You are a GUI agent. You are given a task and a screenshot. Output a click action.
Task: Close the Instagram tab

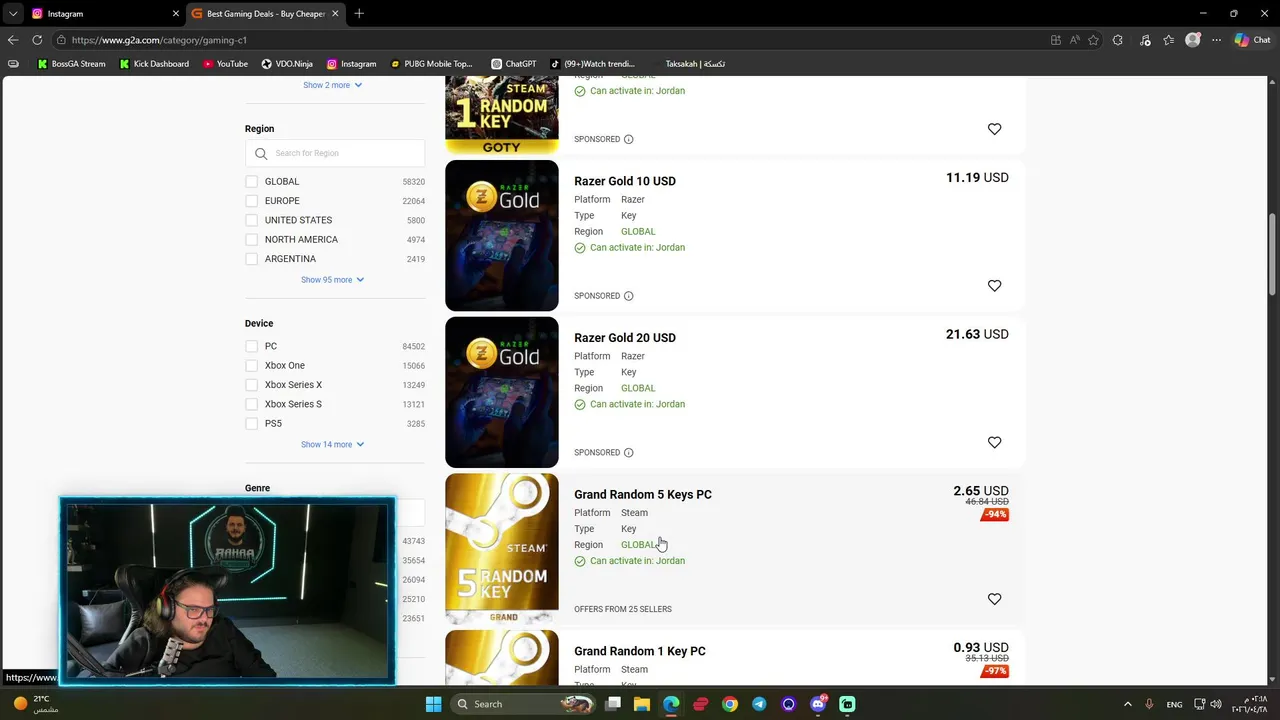click(176, 14)
